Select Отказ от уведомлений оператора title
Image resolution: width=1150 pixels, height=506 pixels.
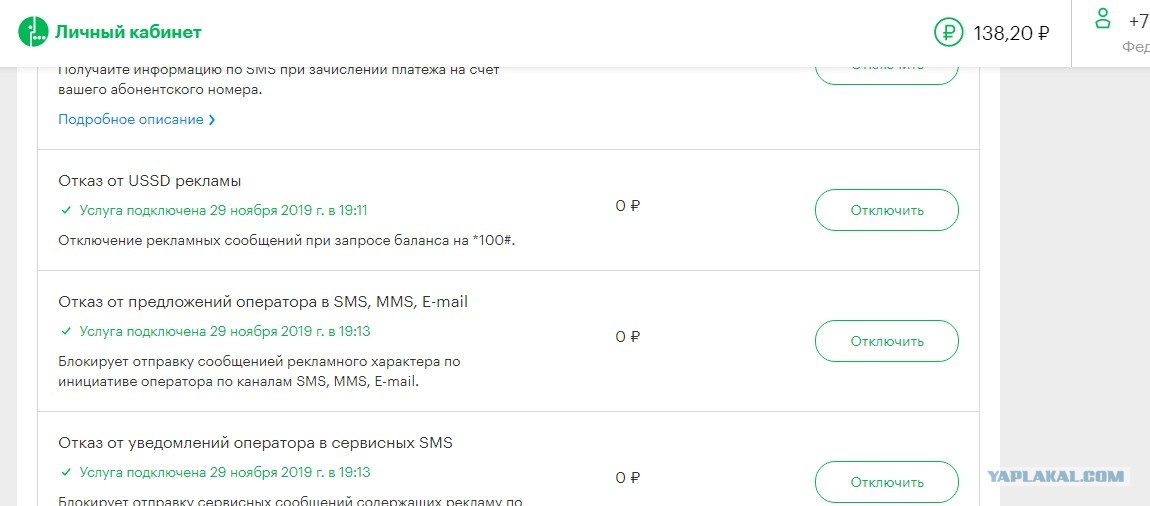(255, 443)
